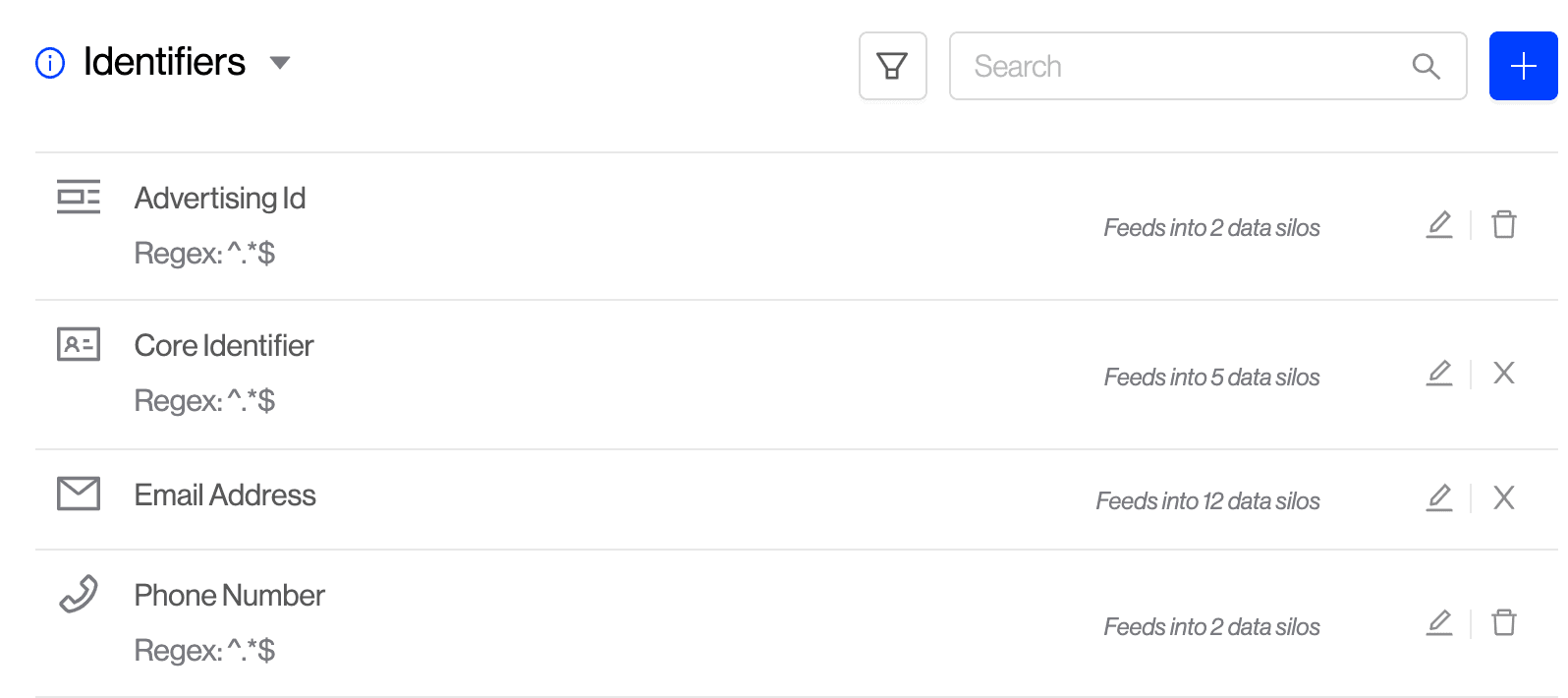Remove the Core Identifier with X
This screenshot has height=698, width=1568.
[x=1504, y=374]
